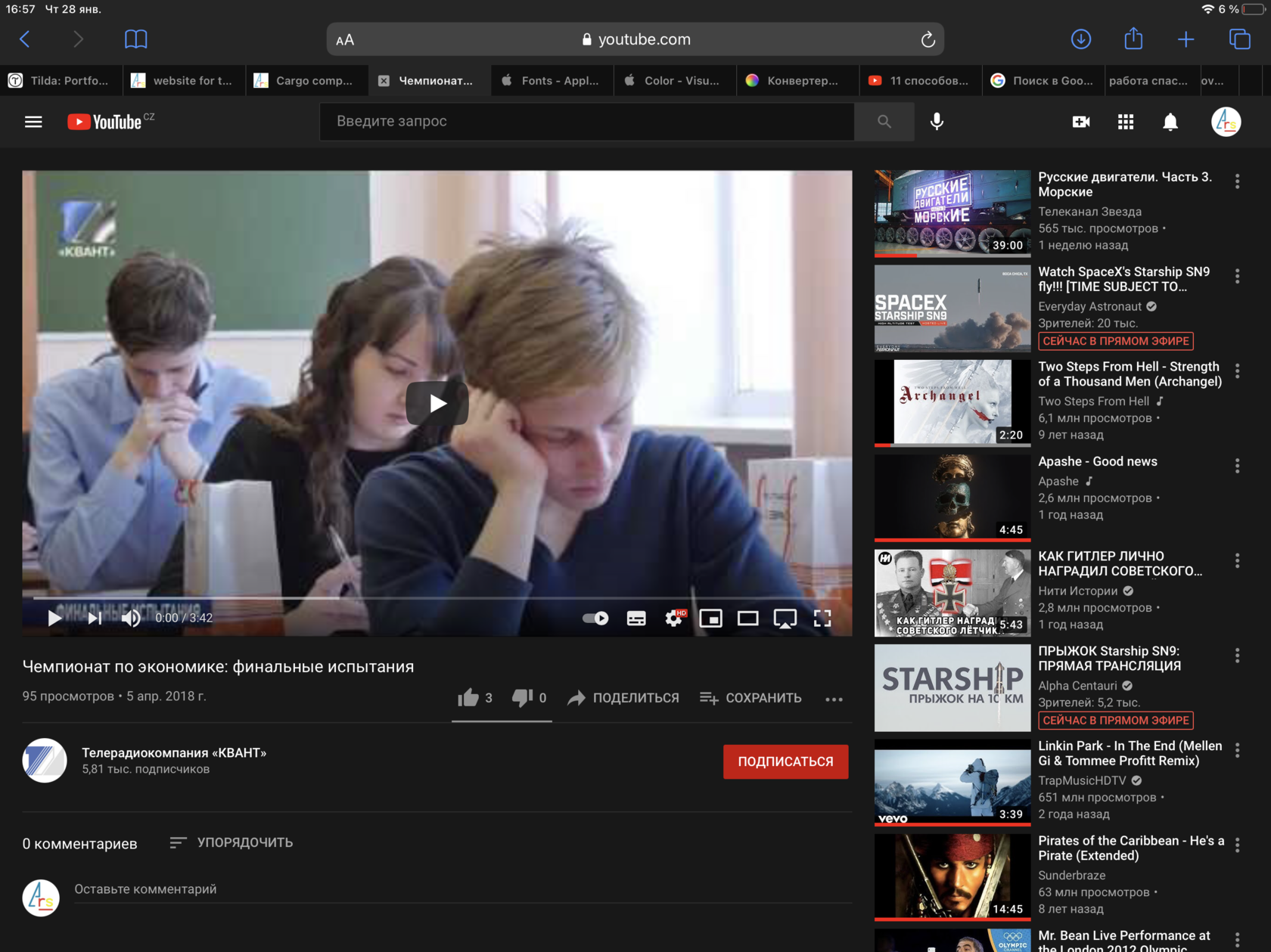Switch to the Cargo comp... tab

click(306, 81)
